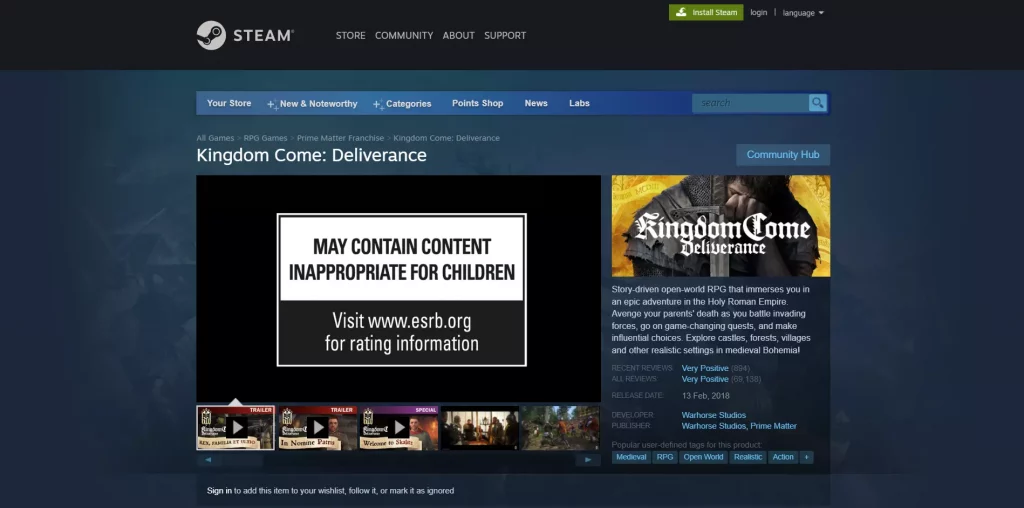1024x508 pixels.
Task: Expand Categories menu
Action: coord(402,104)
